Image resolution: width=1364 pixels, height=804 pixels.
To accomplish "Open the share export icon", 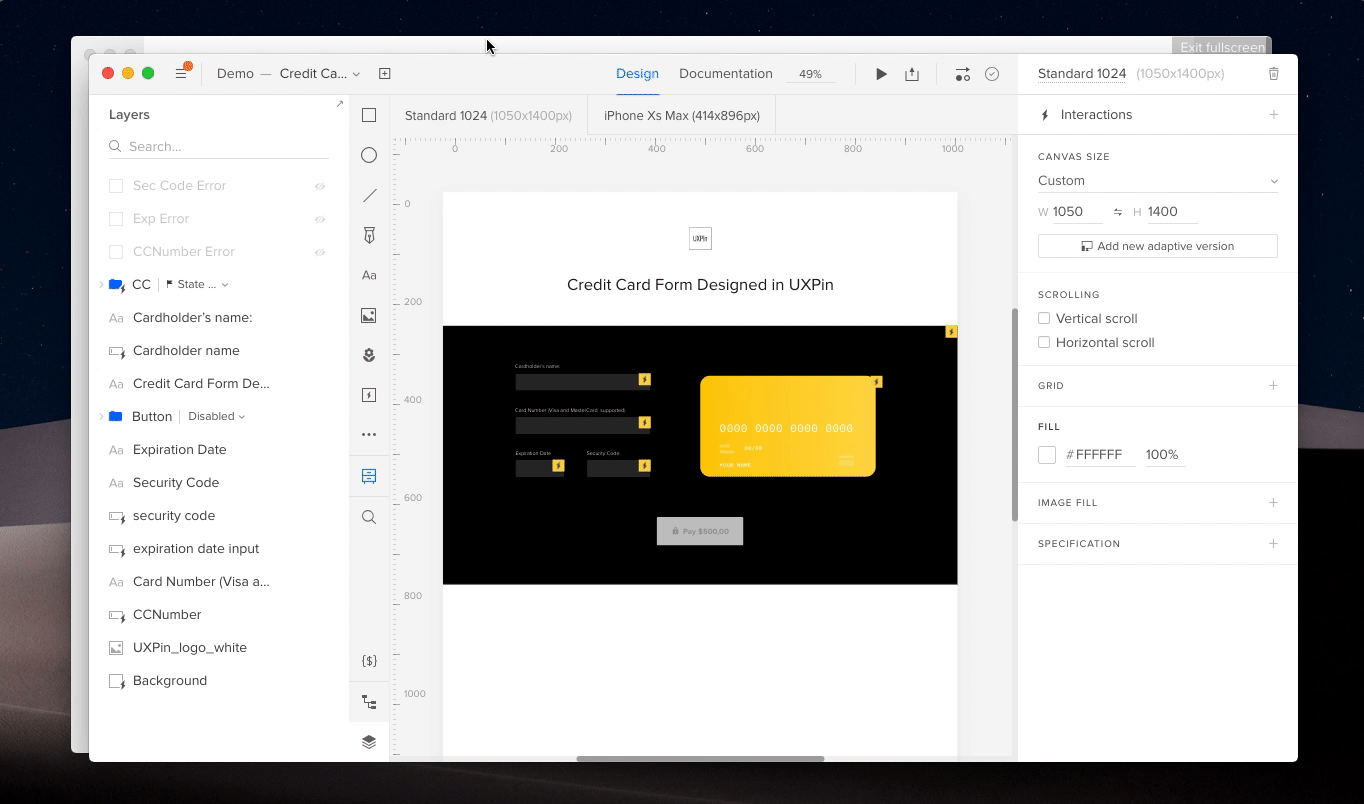I will (912, 74).
